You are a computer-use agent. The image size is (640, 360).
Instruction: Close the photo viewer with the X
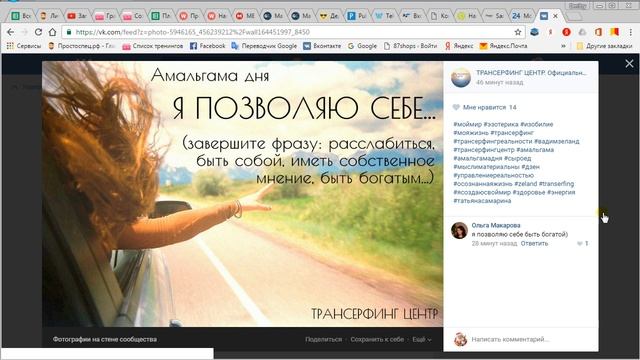629,63
